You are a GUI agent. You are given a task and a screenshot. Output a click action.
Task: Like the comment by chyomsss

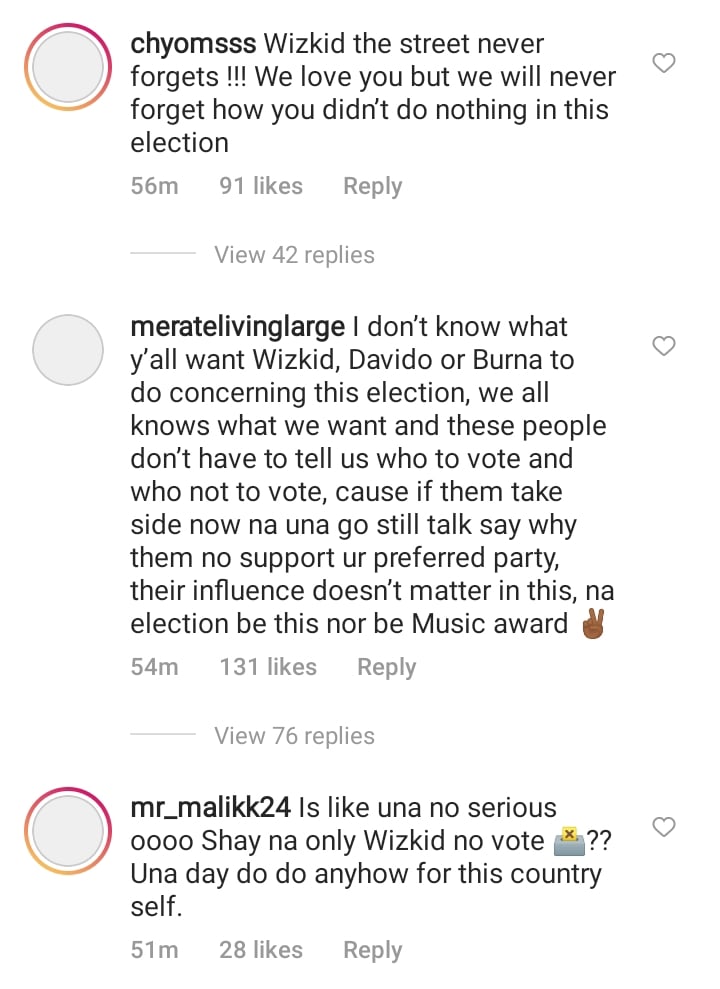[664, 64]
